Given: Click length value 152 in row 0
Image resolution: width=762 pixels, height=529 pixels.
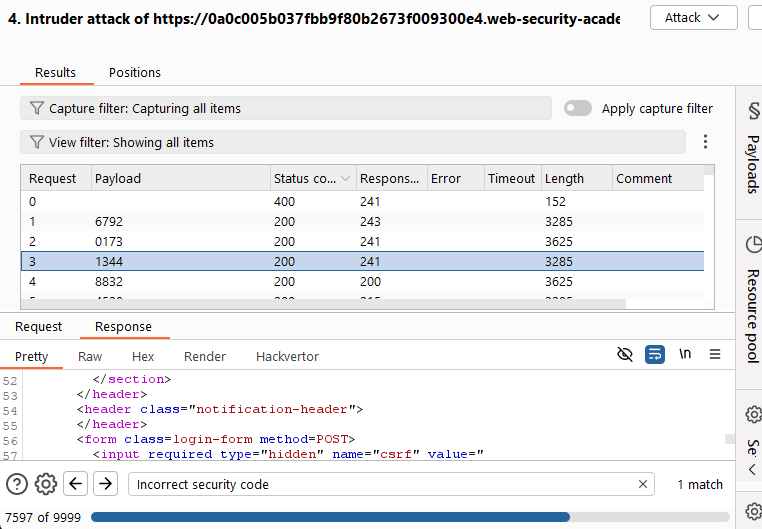Looking at the screenshot, I should pyautogui.click(x=555, y=202).
